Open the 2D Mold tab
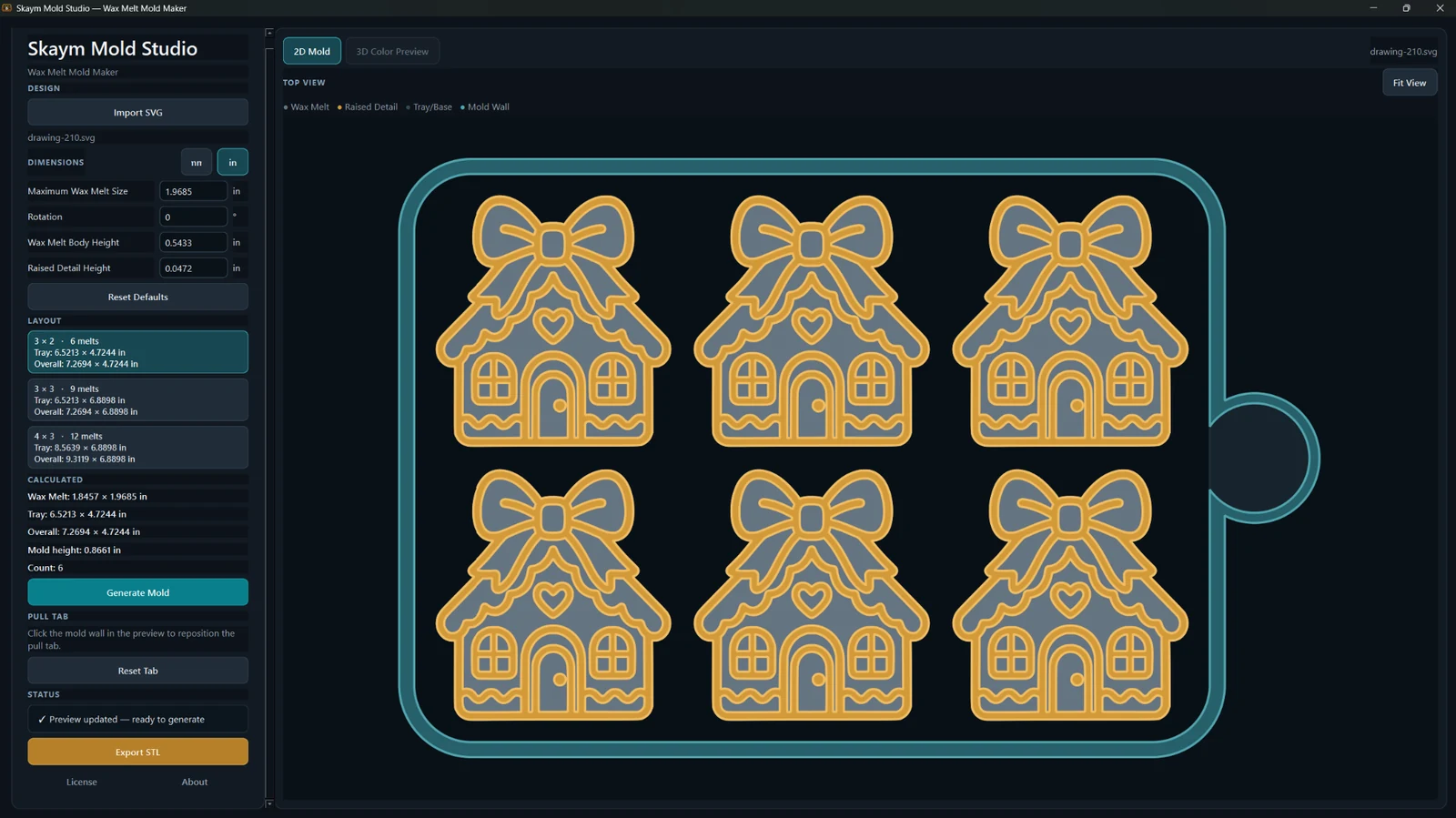 tap(312, 51)
